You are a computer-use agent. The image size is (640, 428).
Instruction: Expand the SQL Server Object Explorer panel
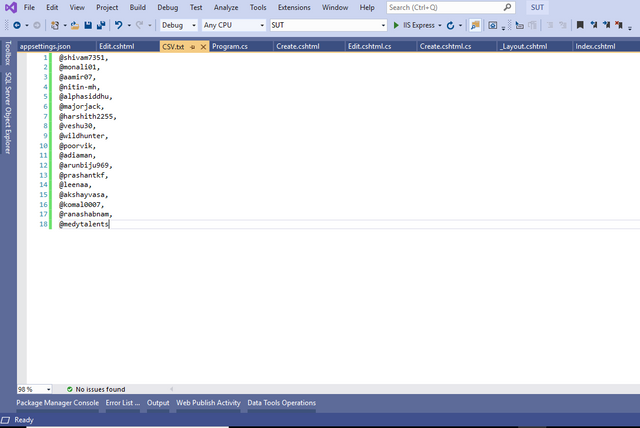pyautogui.click(x=8, y=113)
